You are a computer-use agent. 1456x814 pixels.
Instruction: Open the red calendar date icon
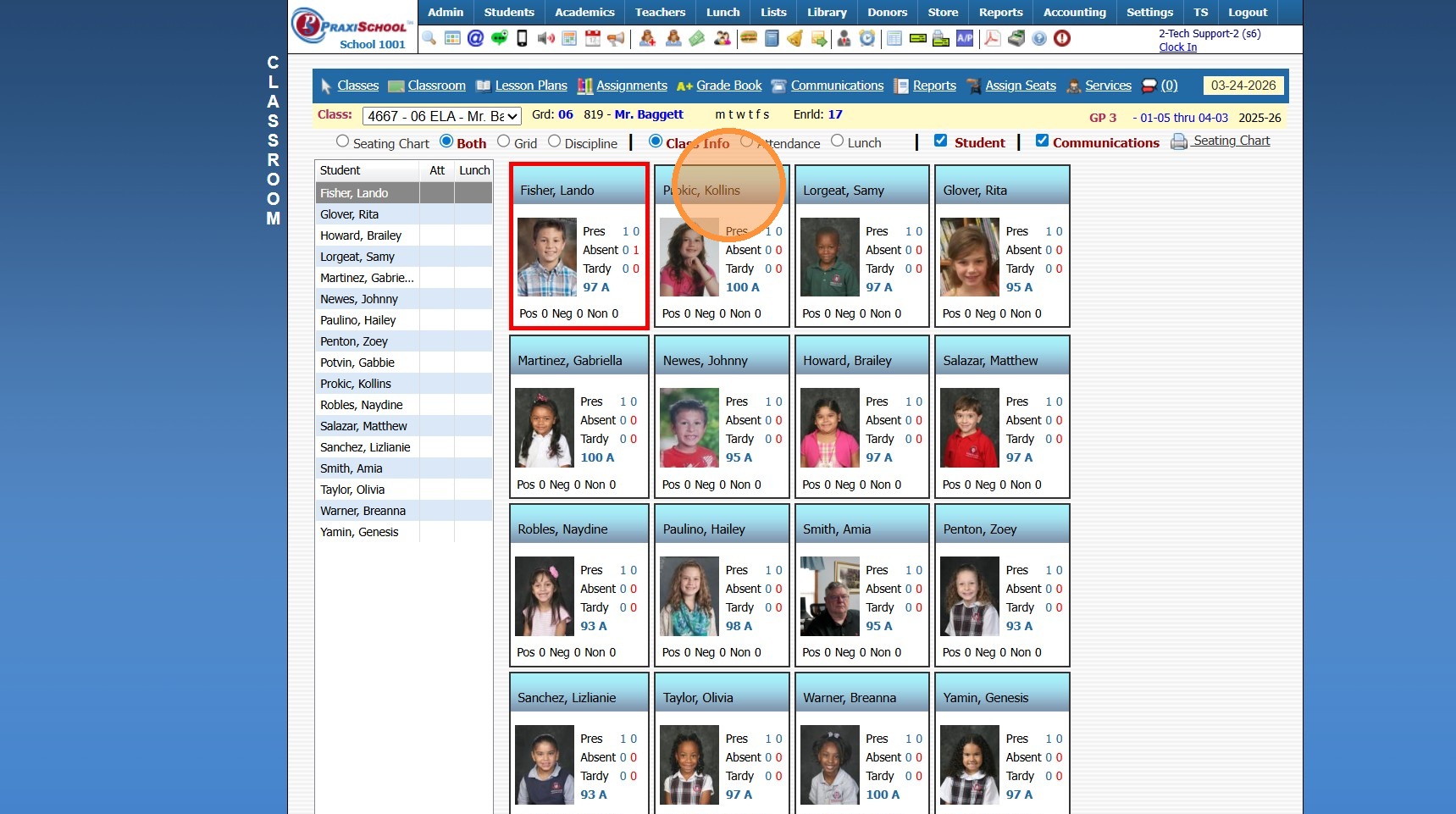click(x=593, y=38)
